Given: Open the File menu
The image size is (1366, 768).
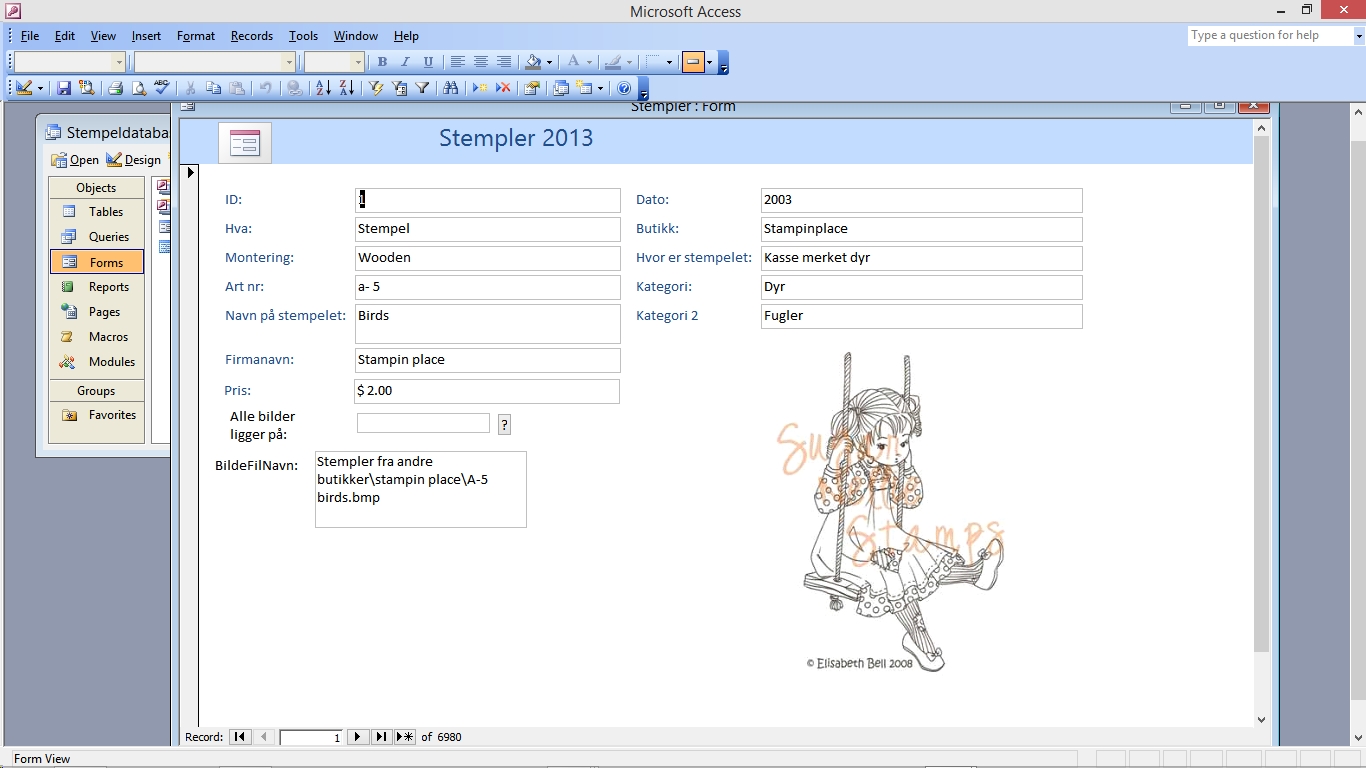Looking at the screenshot, I should pyautogui.click(x=30, y=35).
